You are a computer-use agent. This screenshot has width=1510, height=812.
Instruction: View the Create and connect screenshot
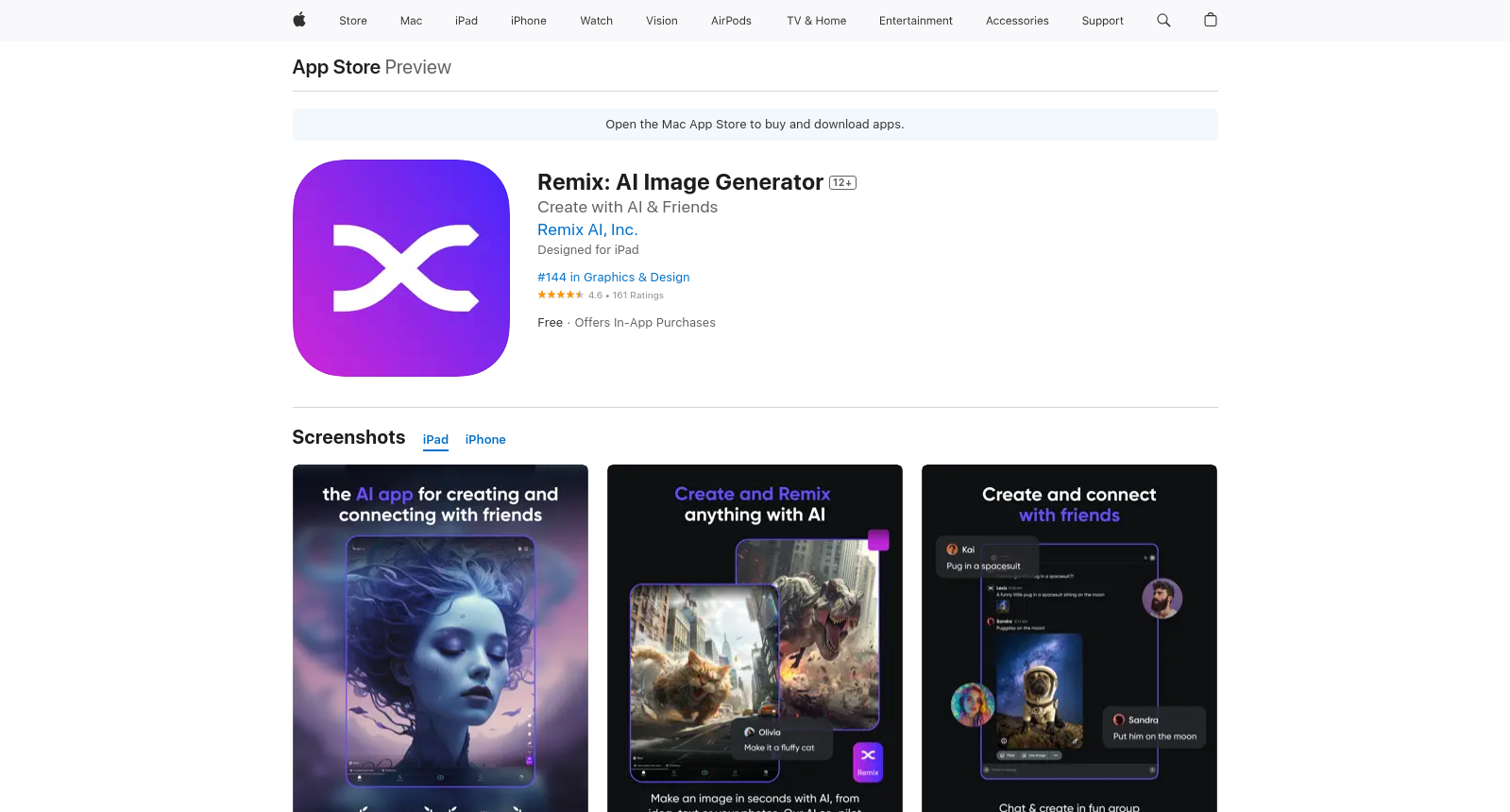[x=1069, y=638]
